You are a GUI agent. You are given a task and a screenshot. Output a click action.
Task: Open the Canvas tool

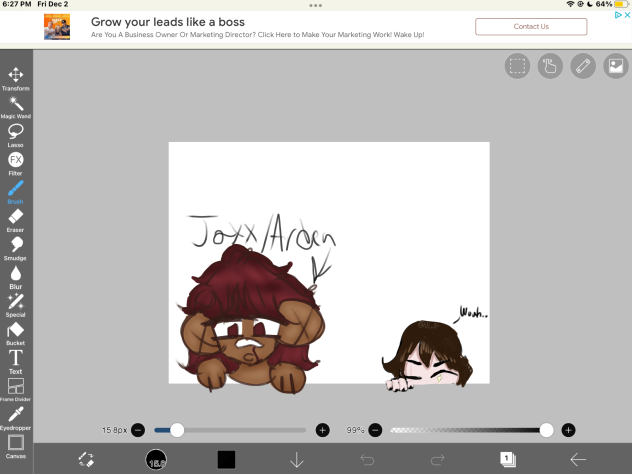pyautogui.click(x=16, y=447)
